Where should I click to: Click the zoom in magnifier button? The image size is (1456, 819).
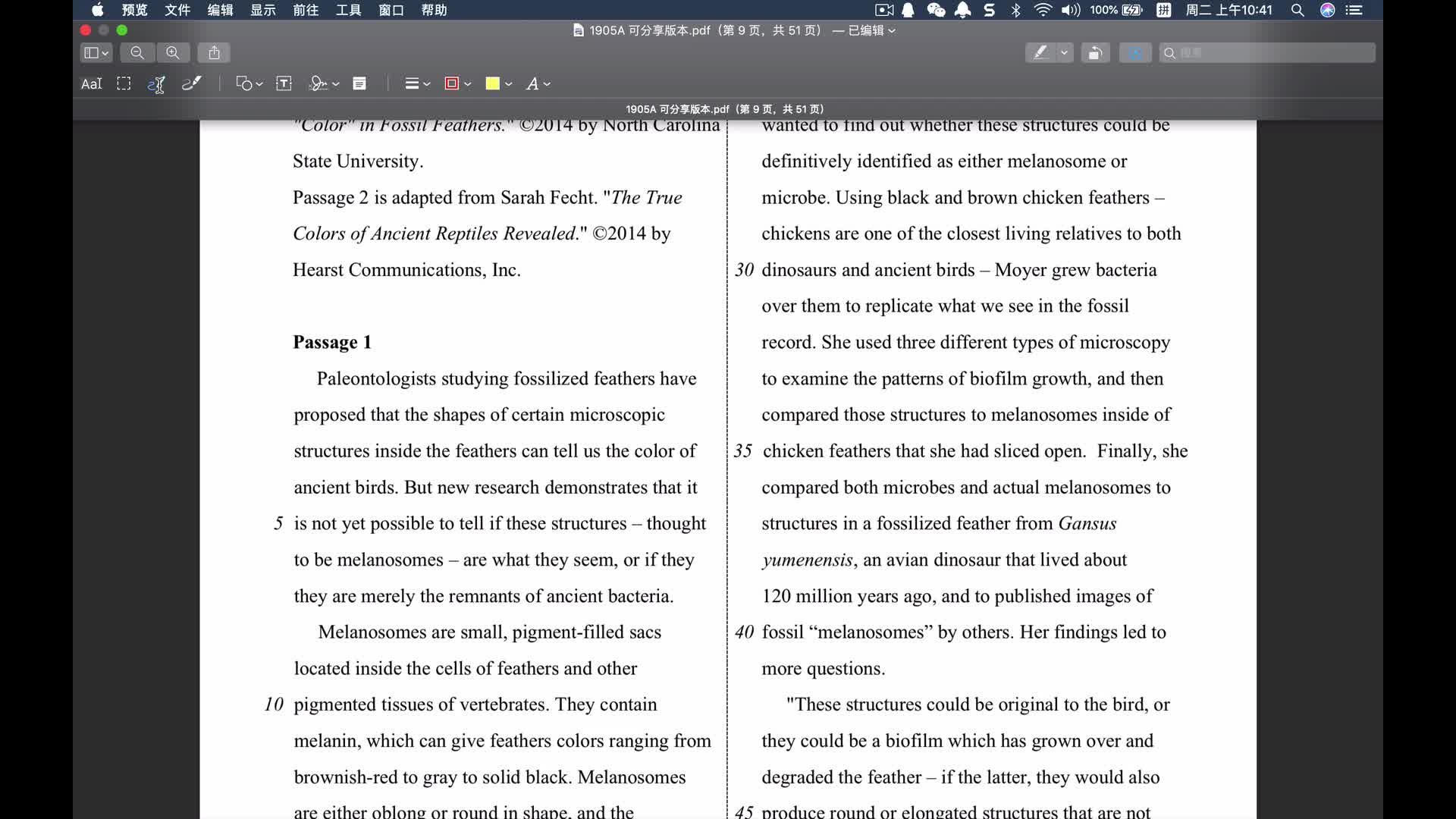[x=173, y=52]
